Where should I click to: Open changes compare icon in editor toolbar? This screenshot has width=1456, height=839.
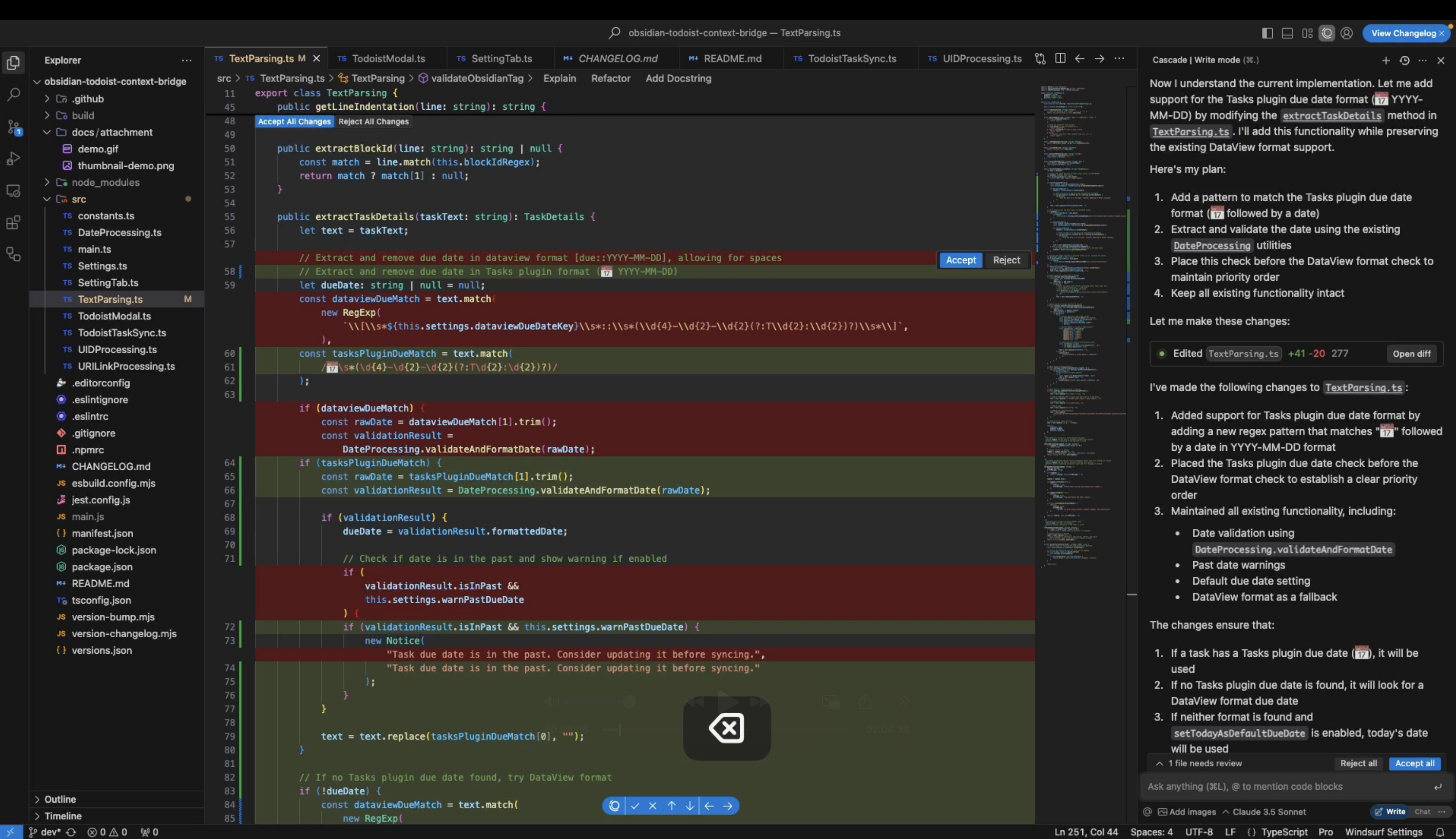(1040, 58)
